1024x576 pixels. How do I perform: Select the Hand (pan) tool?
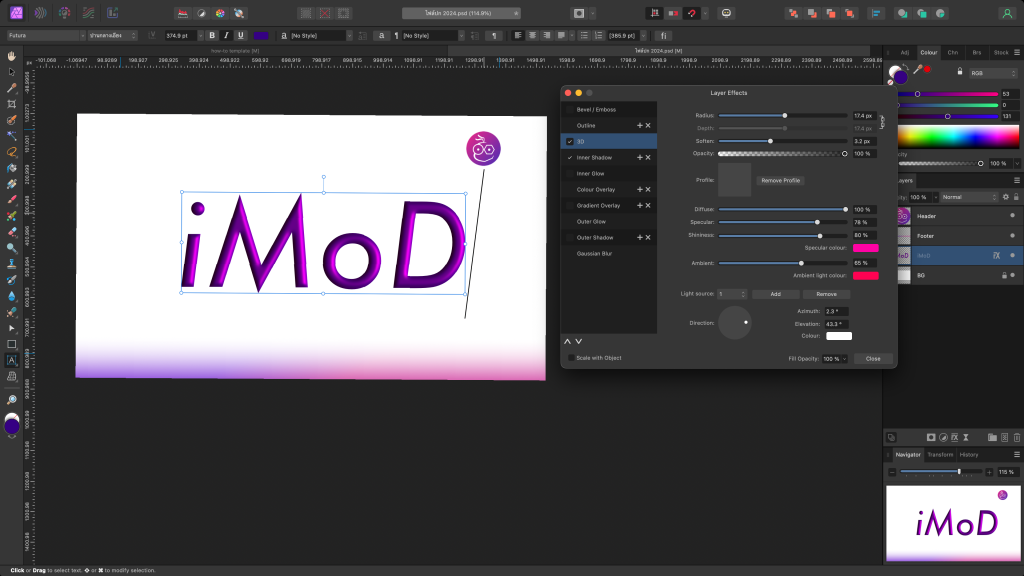11,57
